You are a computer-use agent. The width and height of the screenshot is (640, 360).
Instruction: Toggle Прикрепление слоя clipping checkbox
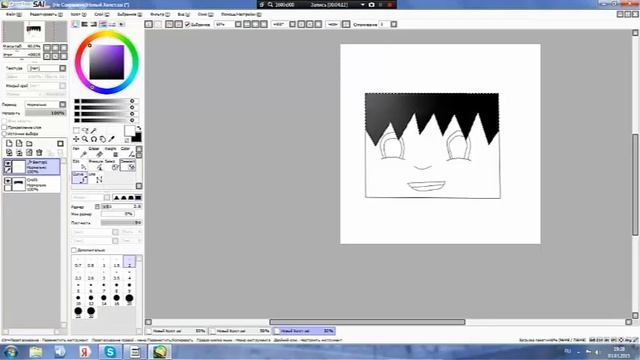pyautogui.click(x=4, y=127)
